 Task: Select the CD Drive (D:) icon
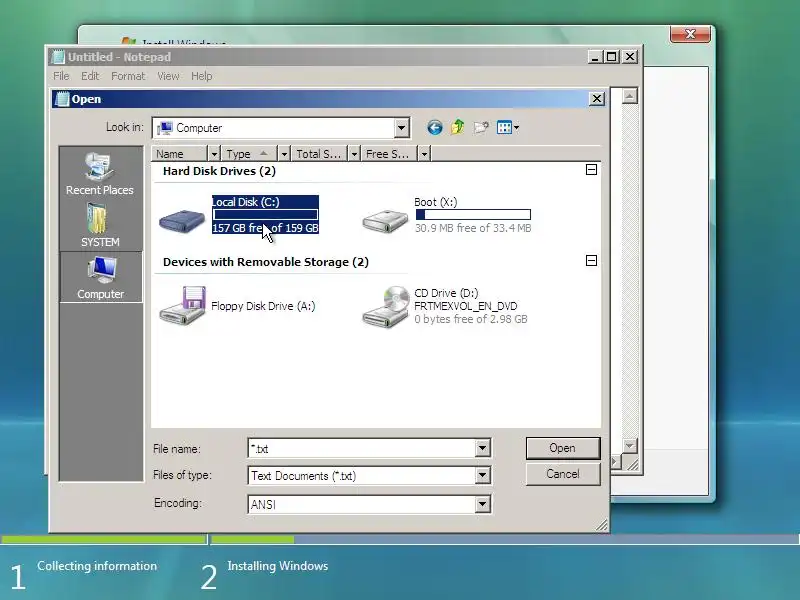tap(386, 306)
